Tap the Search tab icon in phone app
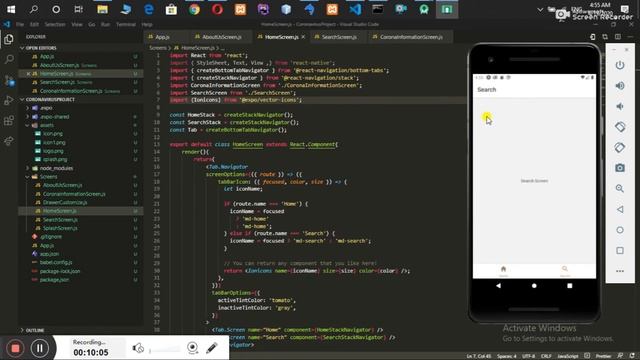Screen dimensions: 640x360 coord(565,269)
